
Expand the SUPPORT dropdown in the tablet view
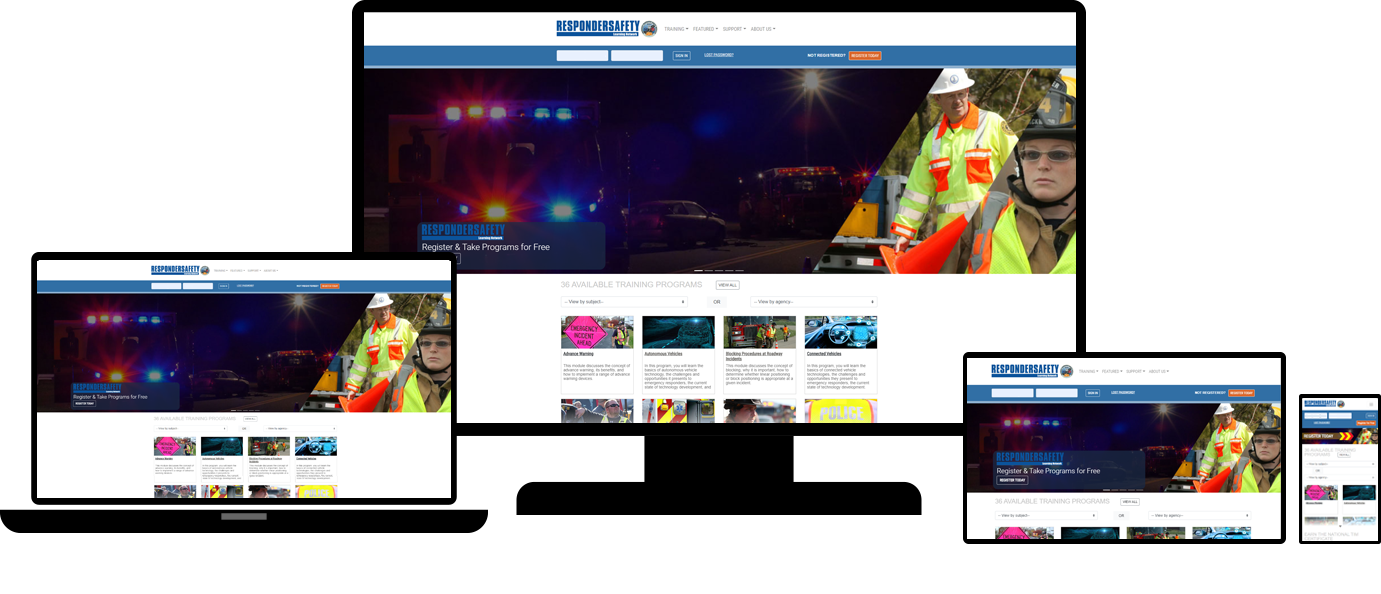(x=1135, y=371)
